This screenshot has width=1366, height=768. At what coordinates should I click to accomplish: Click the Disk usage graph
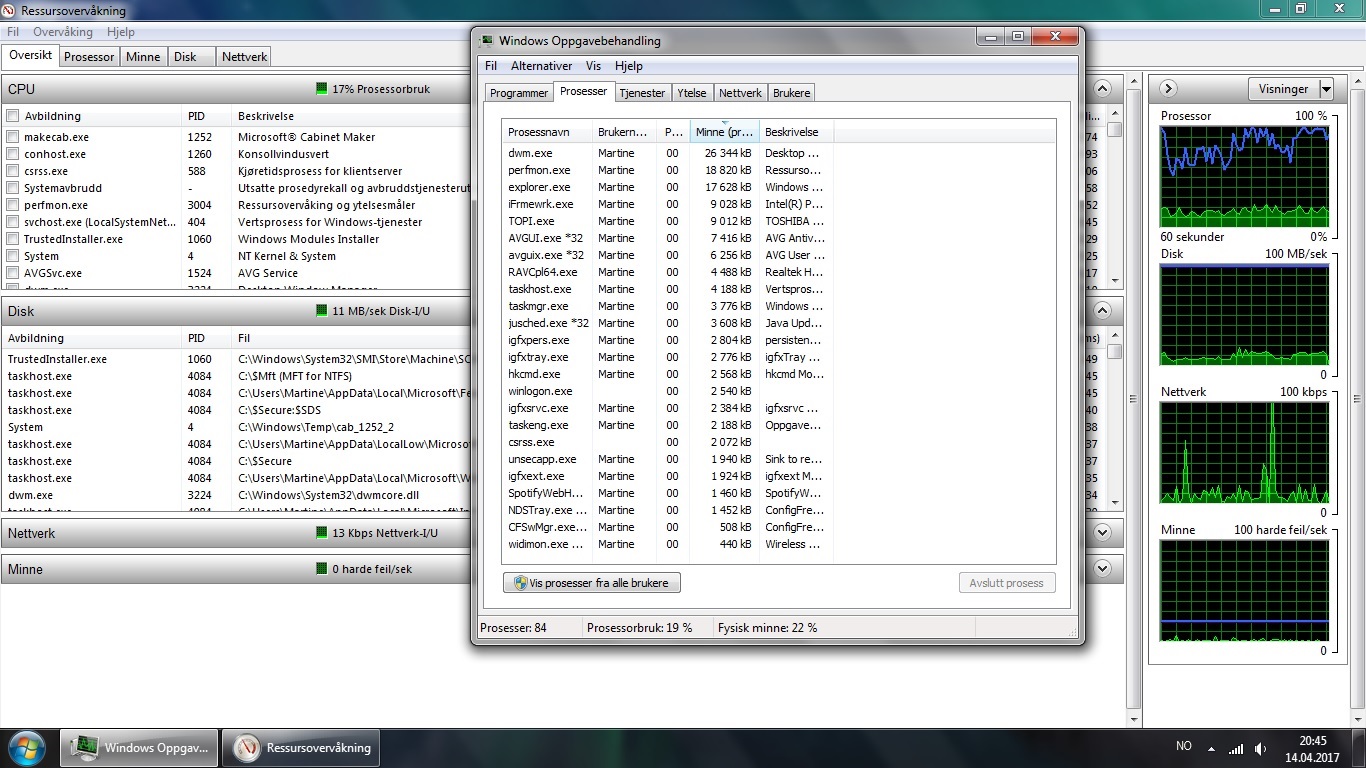click(x=1245, y=314)
